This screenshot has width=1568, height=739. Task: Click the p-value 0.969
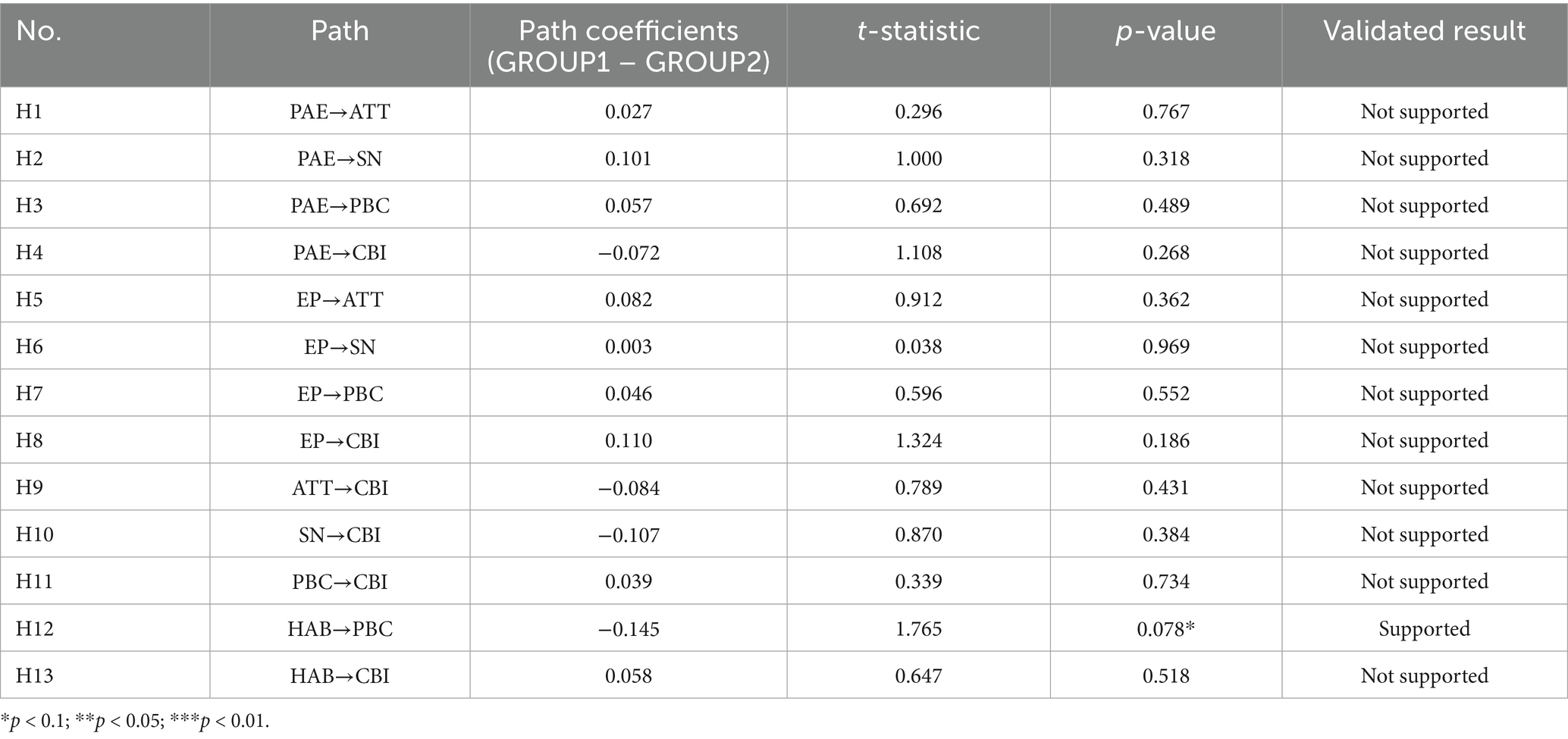(1165, 346)
